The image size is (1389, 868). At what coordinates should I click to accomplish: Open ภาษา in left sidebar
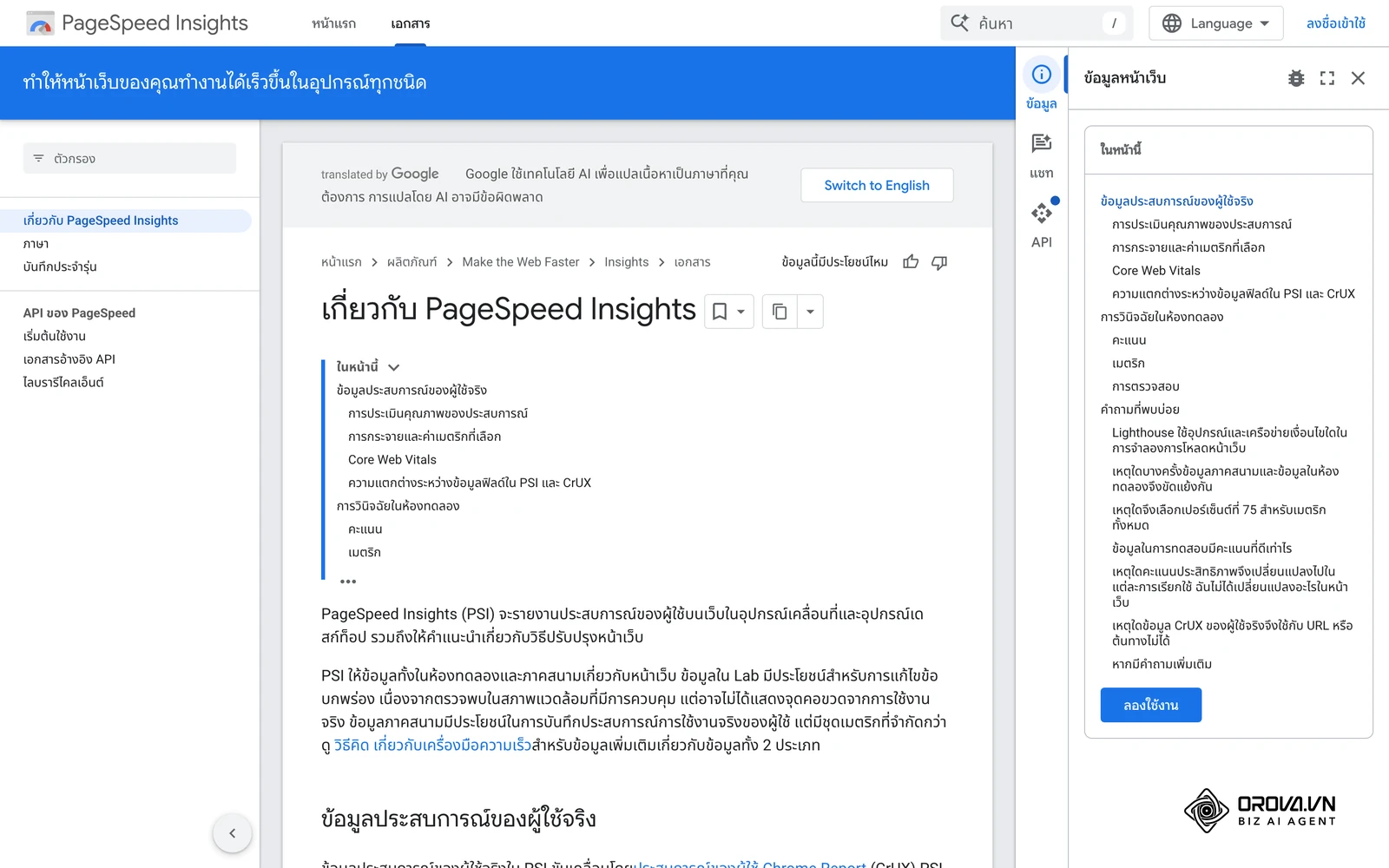click(x=36, y=244)
